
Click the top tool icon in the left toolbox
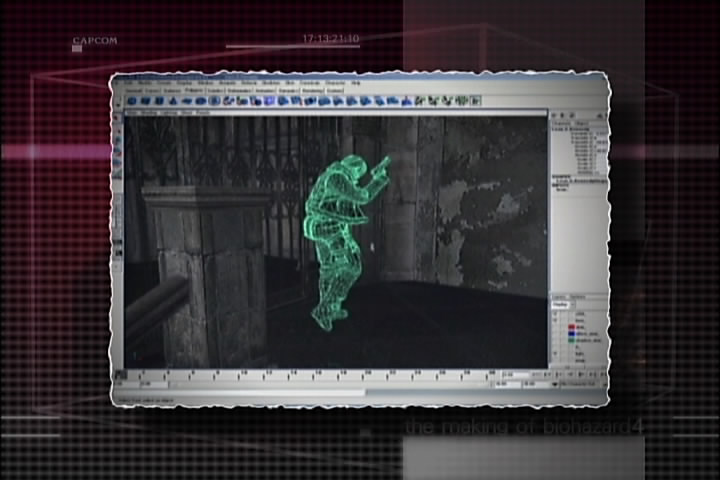118,124
